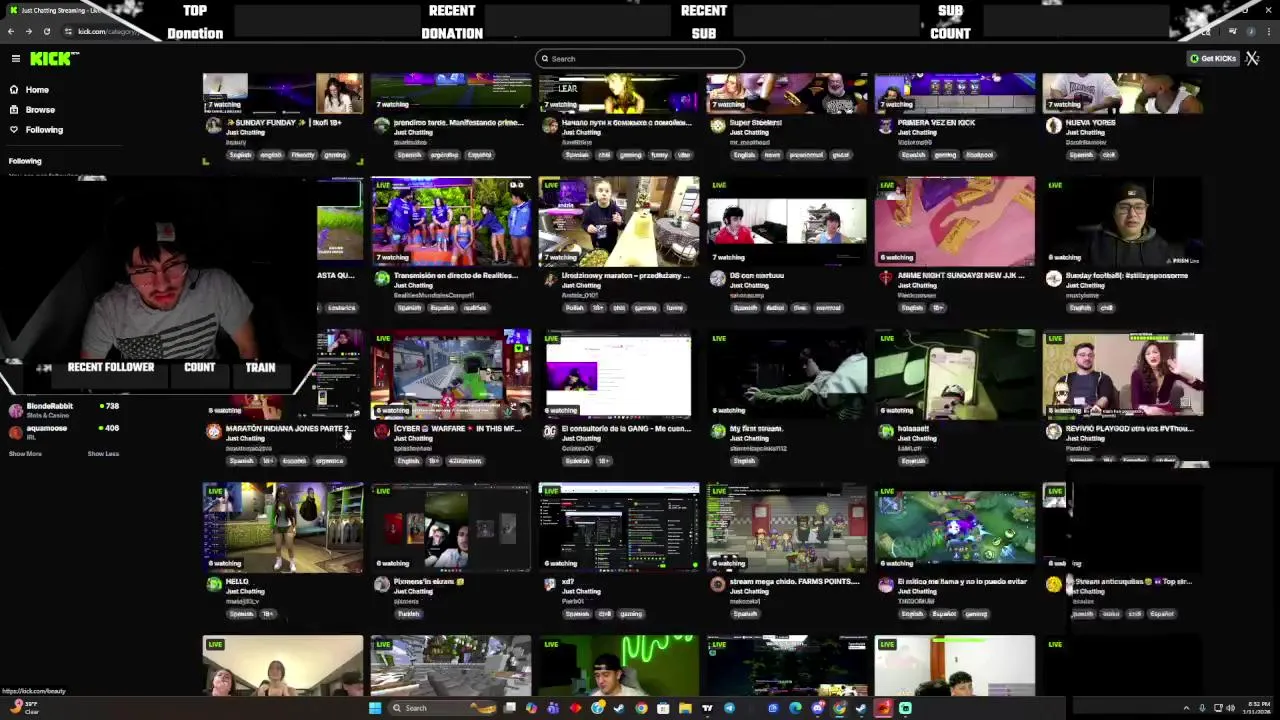
Task: Open channel avatar beside My first stream
Action: [x=717, y=432]
